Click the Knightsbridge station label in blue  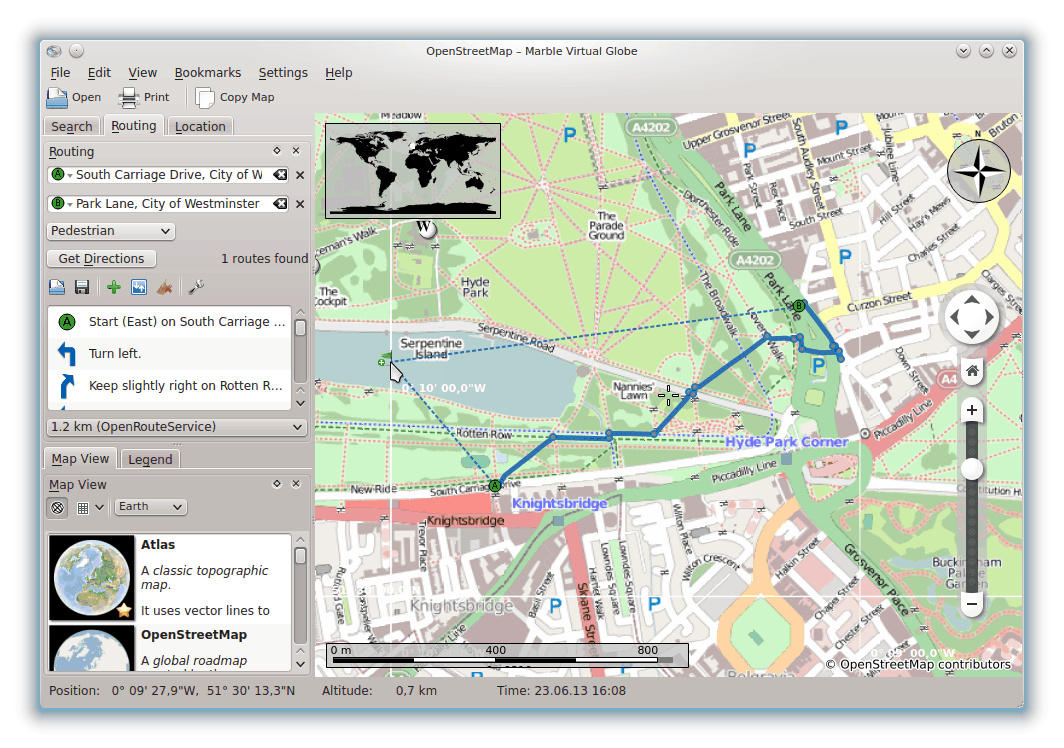tap(559, 504)
